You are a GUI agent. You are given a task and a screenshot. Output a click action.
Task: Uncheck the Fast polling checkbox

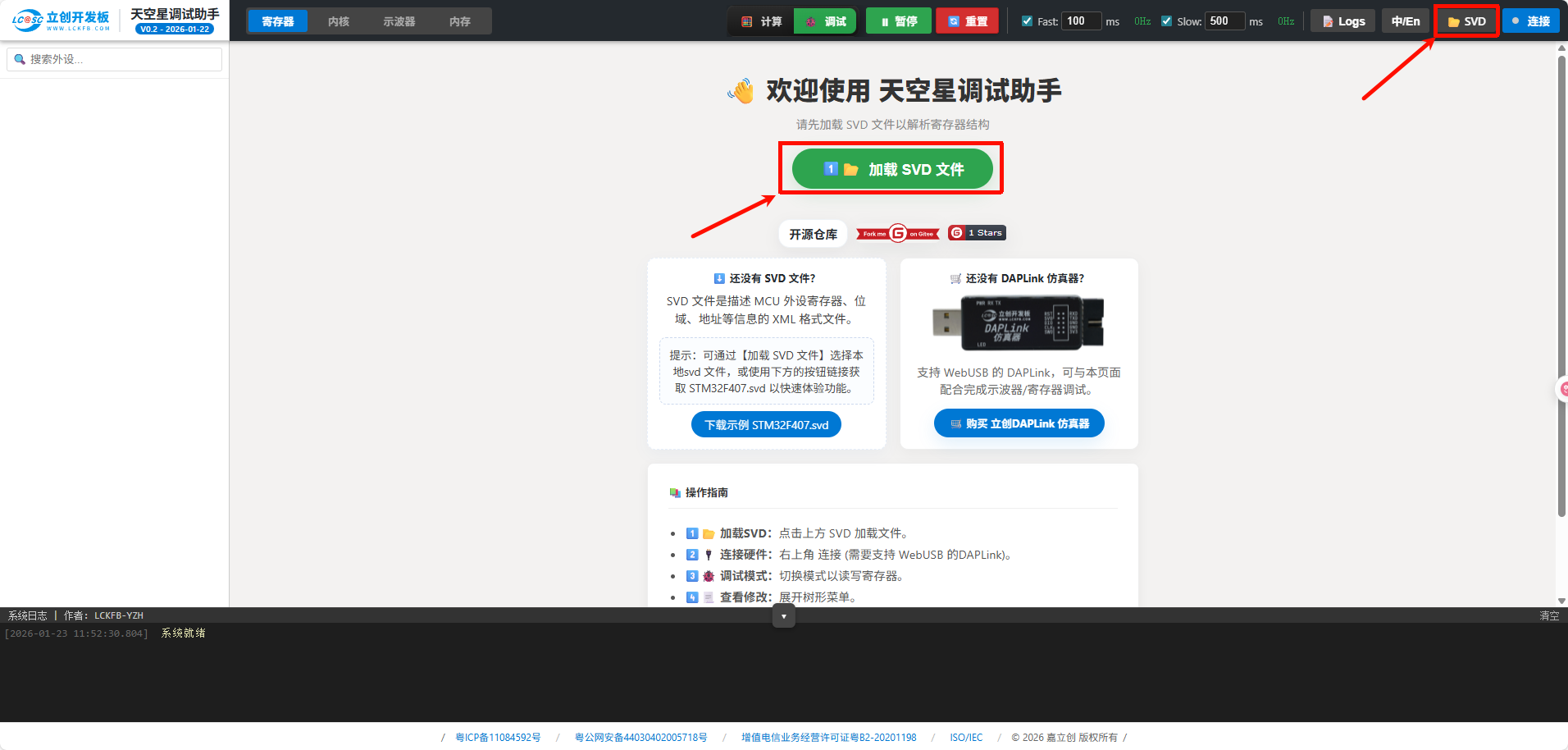1026,21
